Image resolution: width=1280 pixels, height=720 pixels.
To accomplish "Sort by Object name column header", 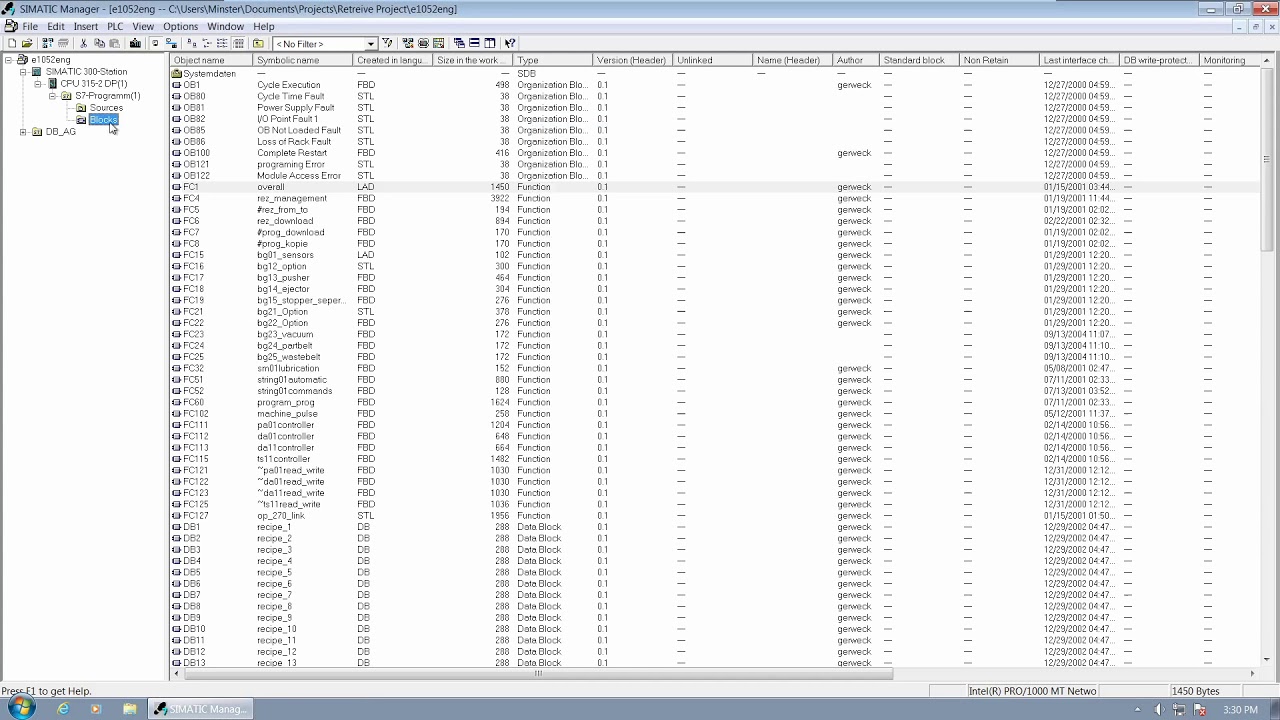I will [211, 60].
